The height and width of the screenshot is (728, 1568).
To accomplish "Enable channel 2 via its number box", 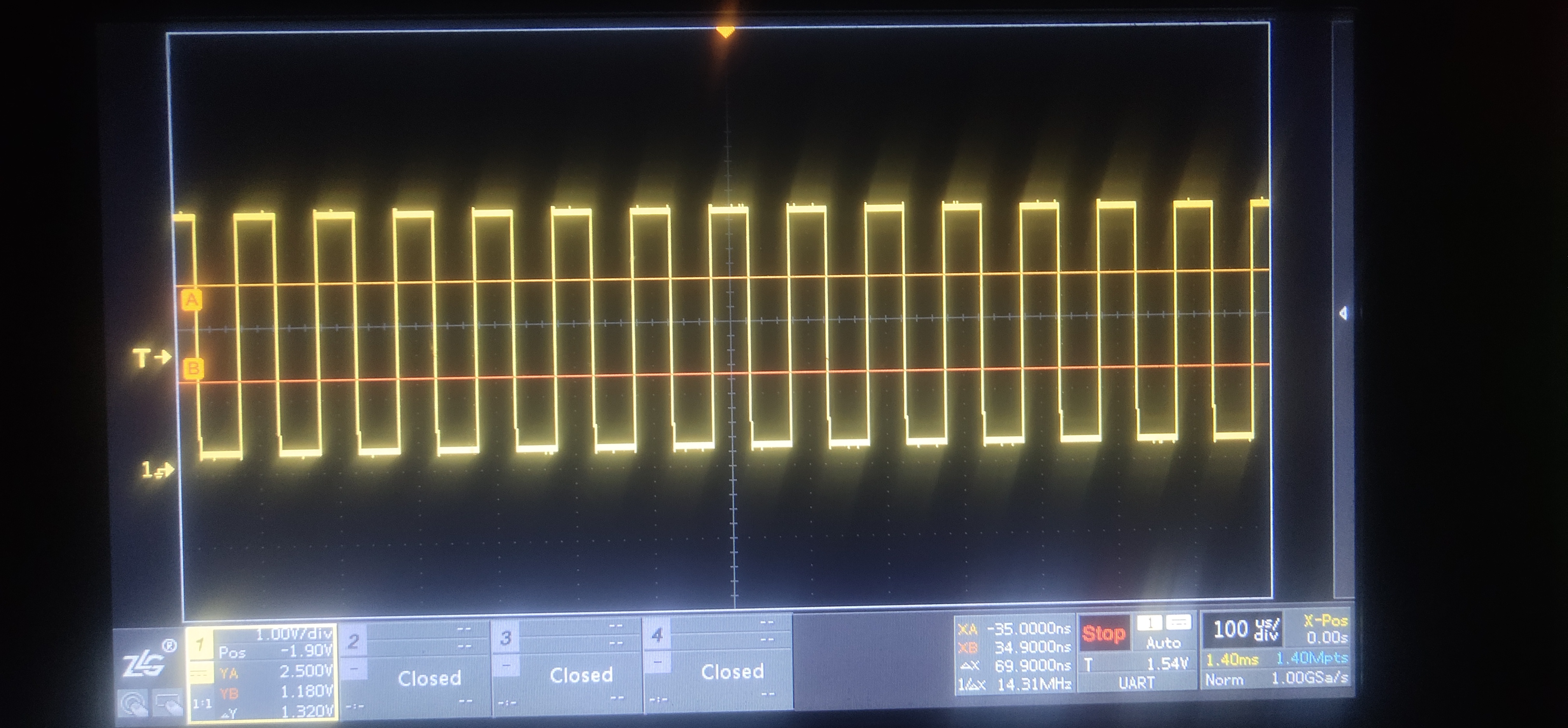I will 353,641.
